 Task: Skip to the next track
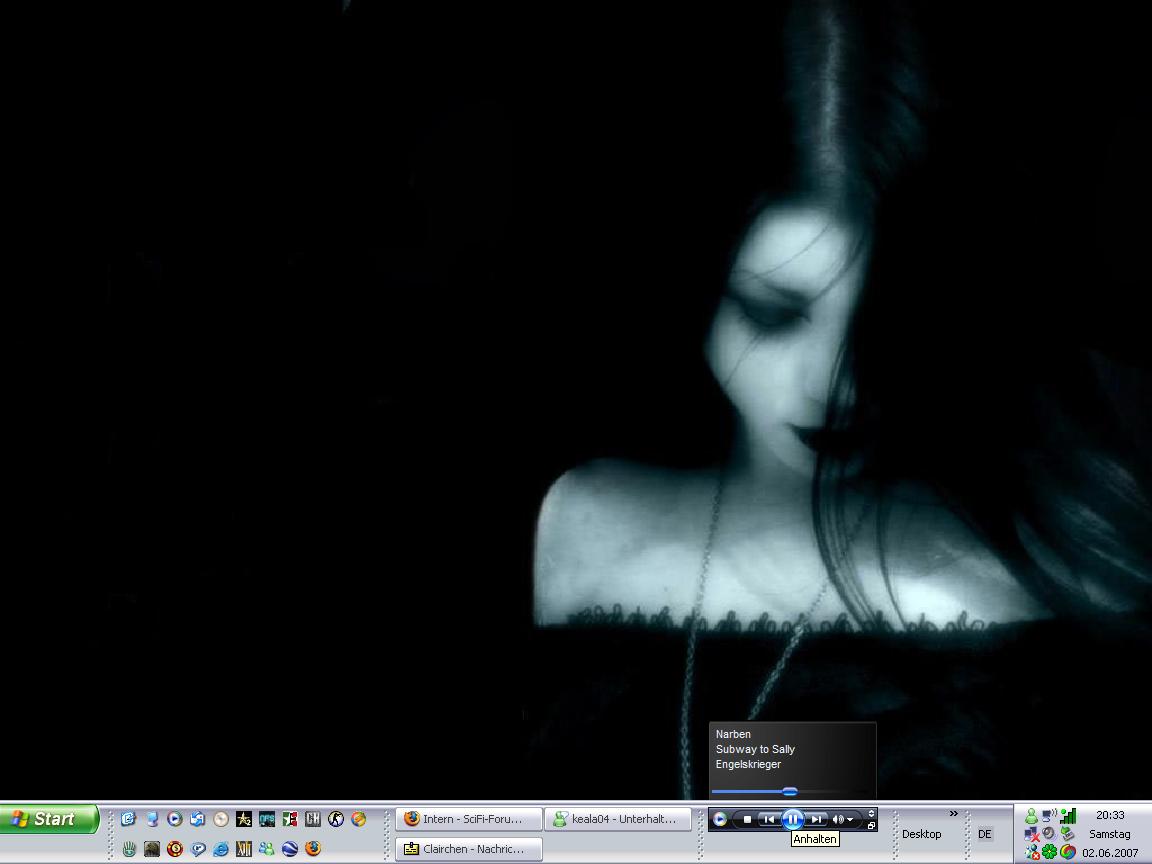pos(817,819)
